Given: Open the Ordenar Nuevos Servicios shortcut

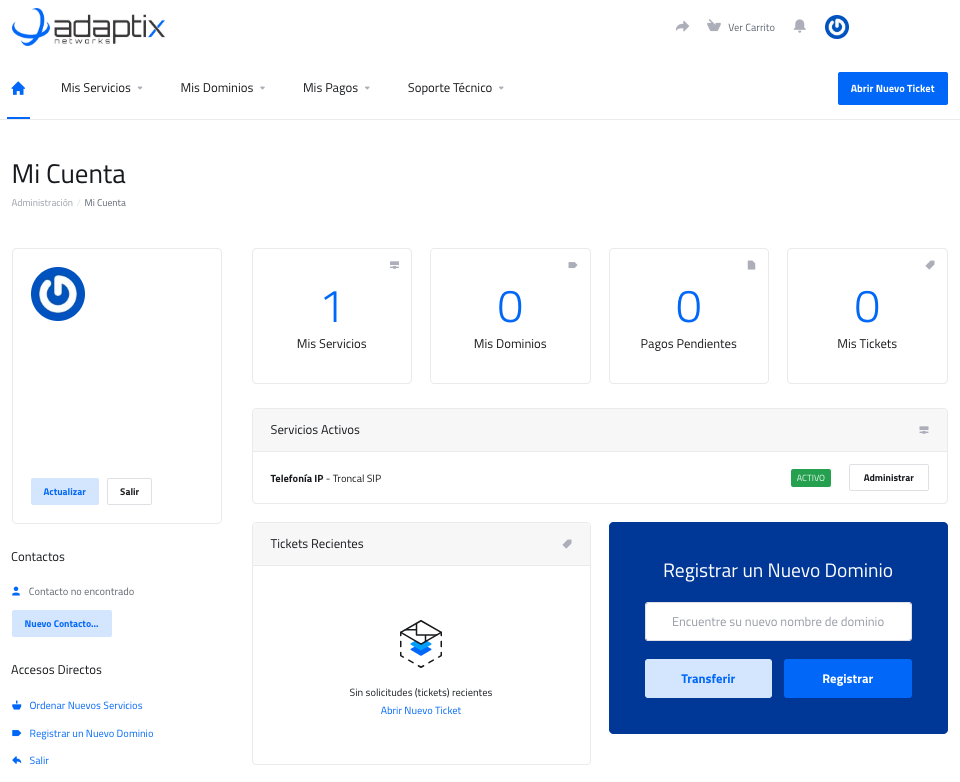Looking at the screenshot, I should pos(86,705).
